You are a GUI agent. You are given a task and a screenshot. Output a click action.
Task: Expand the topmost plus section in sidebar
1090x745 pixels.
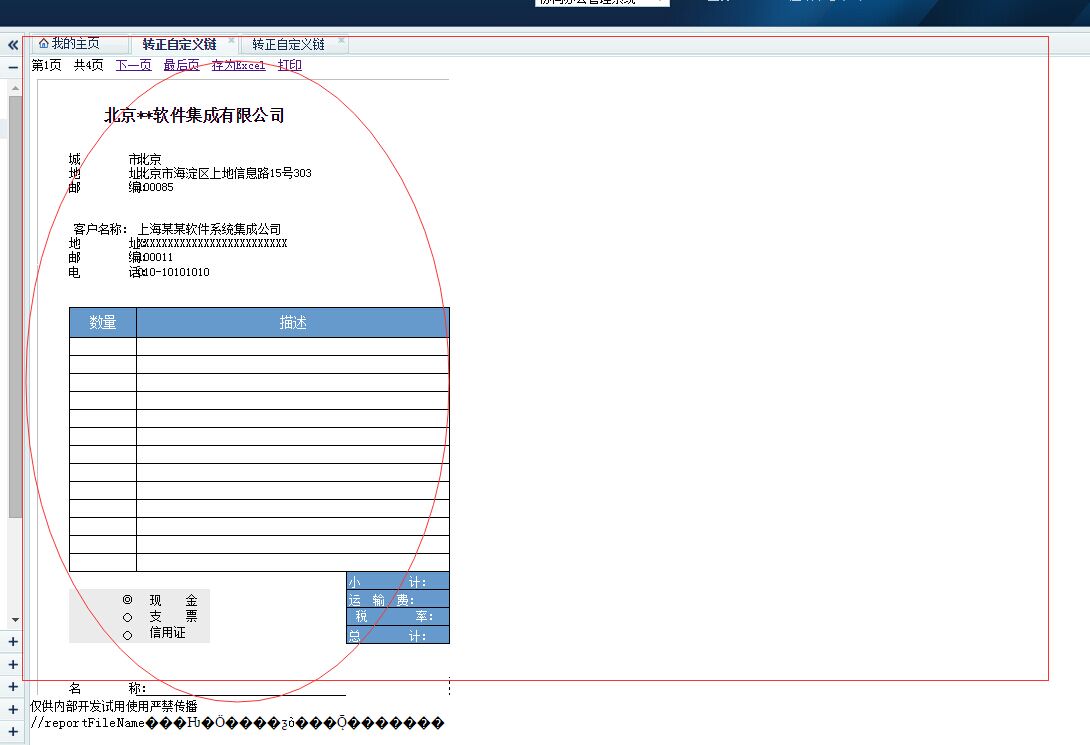pyautogui.click(x=13, y=641)
